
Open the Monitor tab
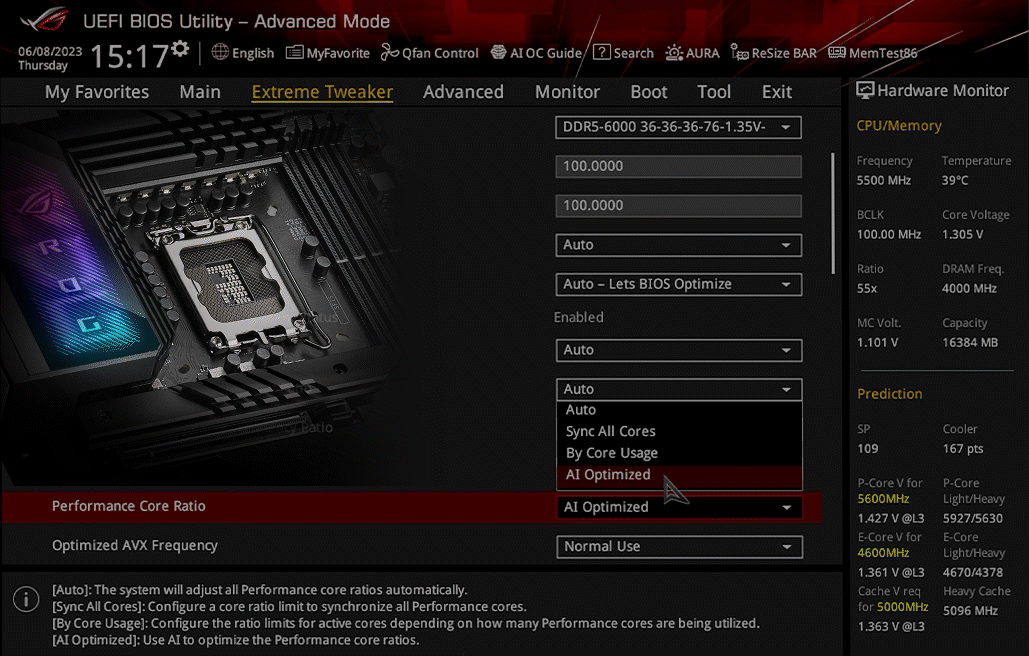[x=568, y=92]
